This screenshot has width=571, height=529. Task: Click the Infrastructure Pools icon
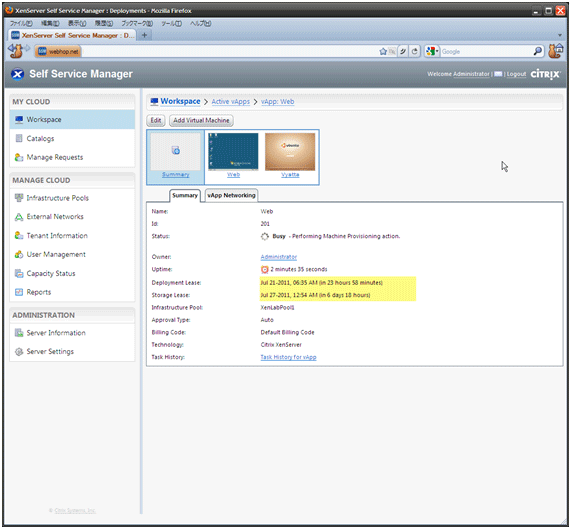(19, 198)
